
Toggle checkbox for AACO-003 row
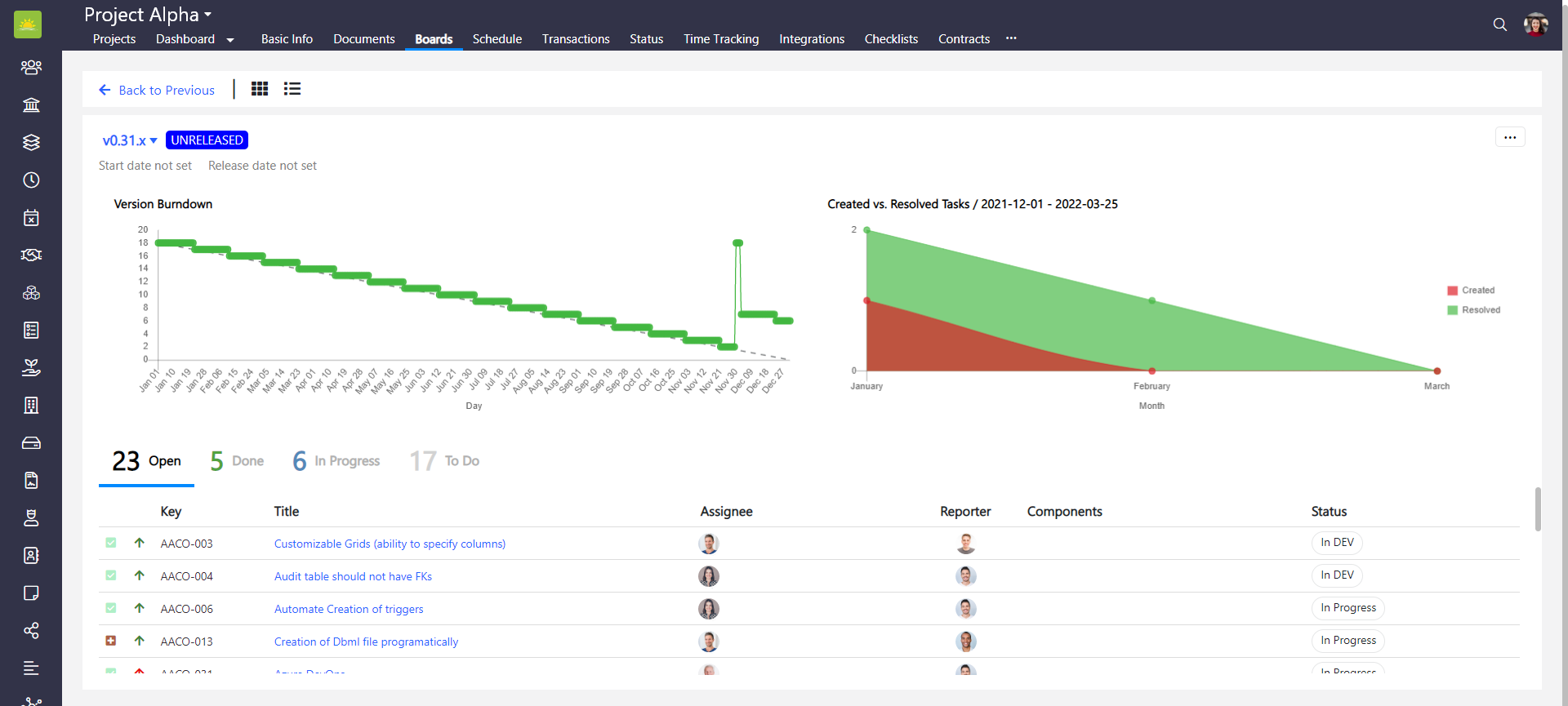point(111,543)
